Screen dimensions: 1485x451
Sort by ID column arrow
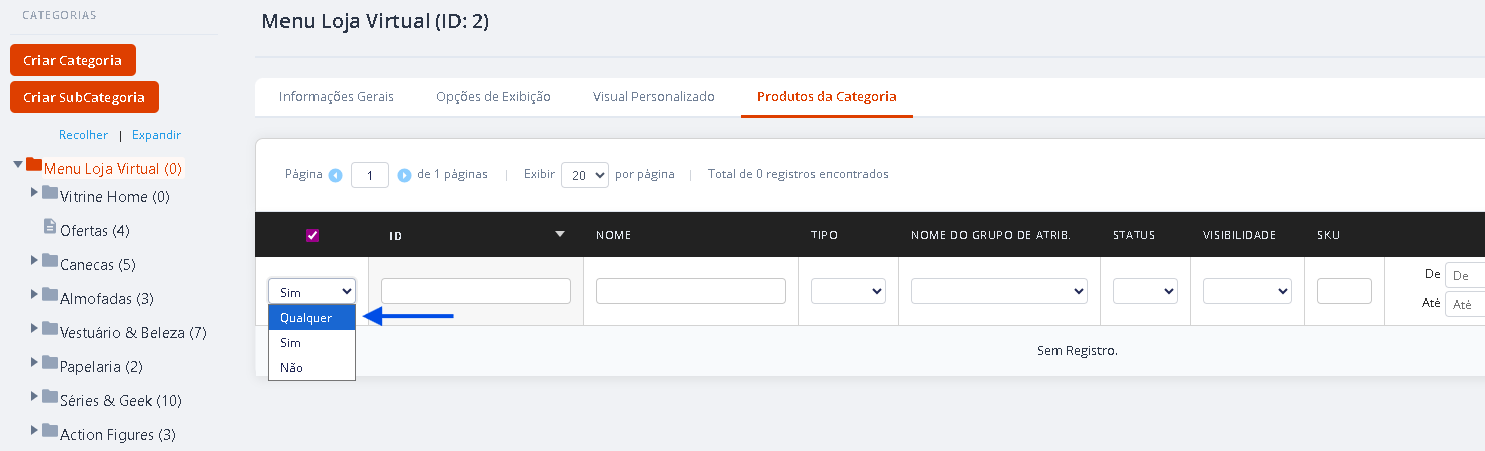coord(560,234)
